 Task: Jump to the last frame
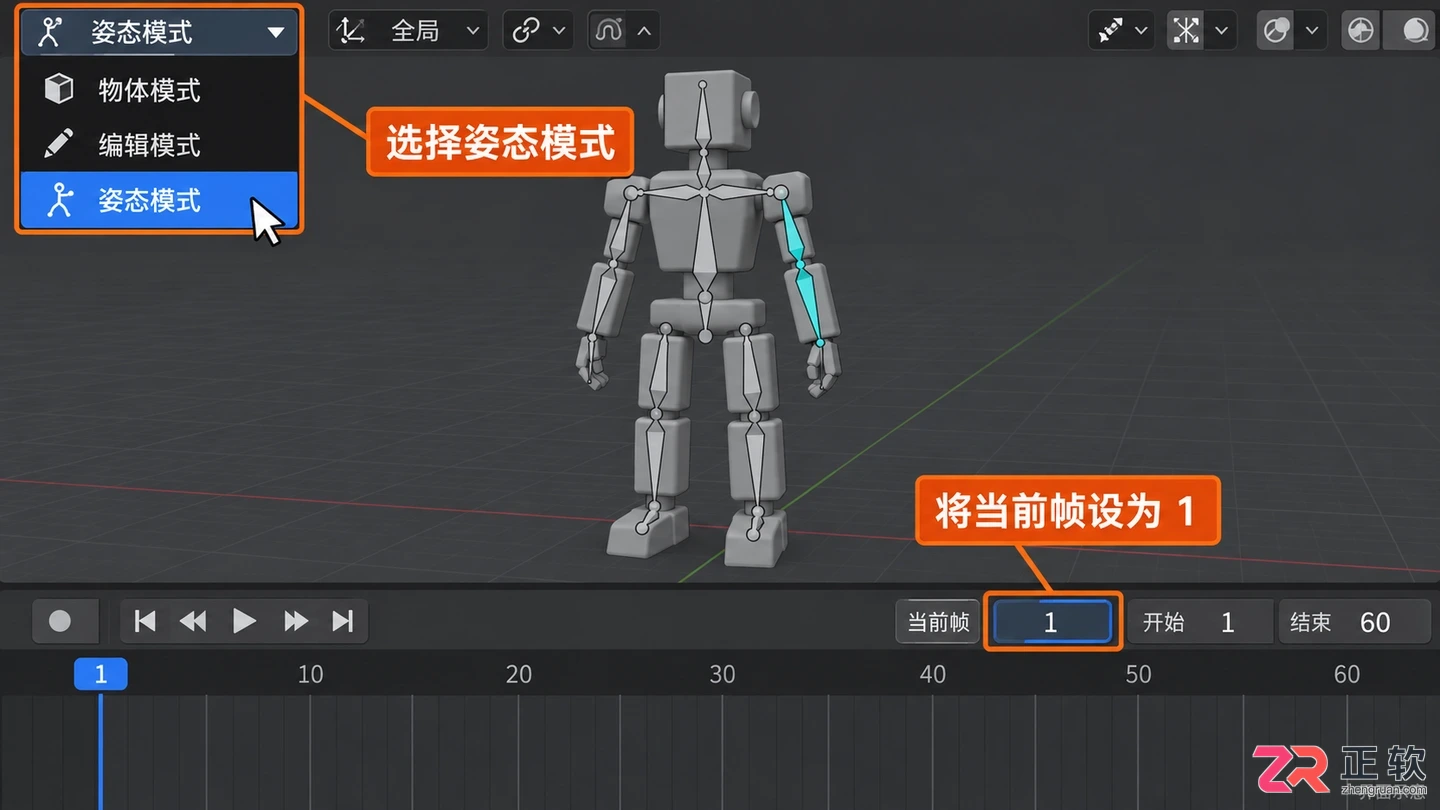(343, 621)
